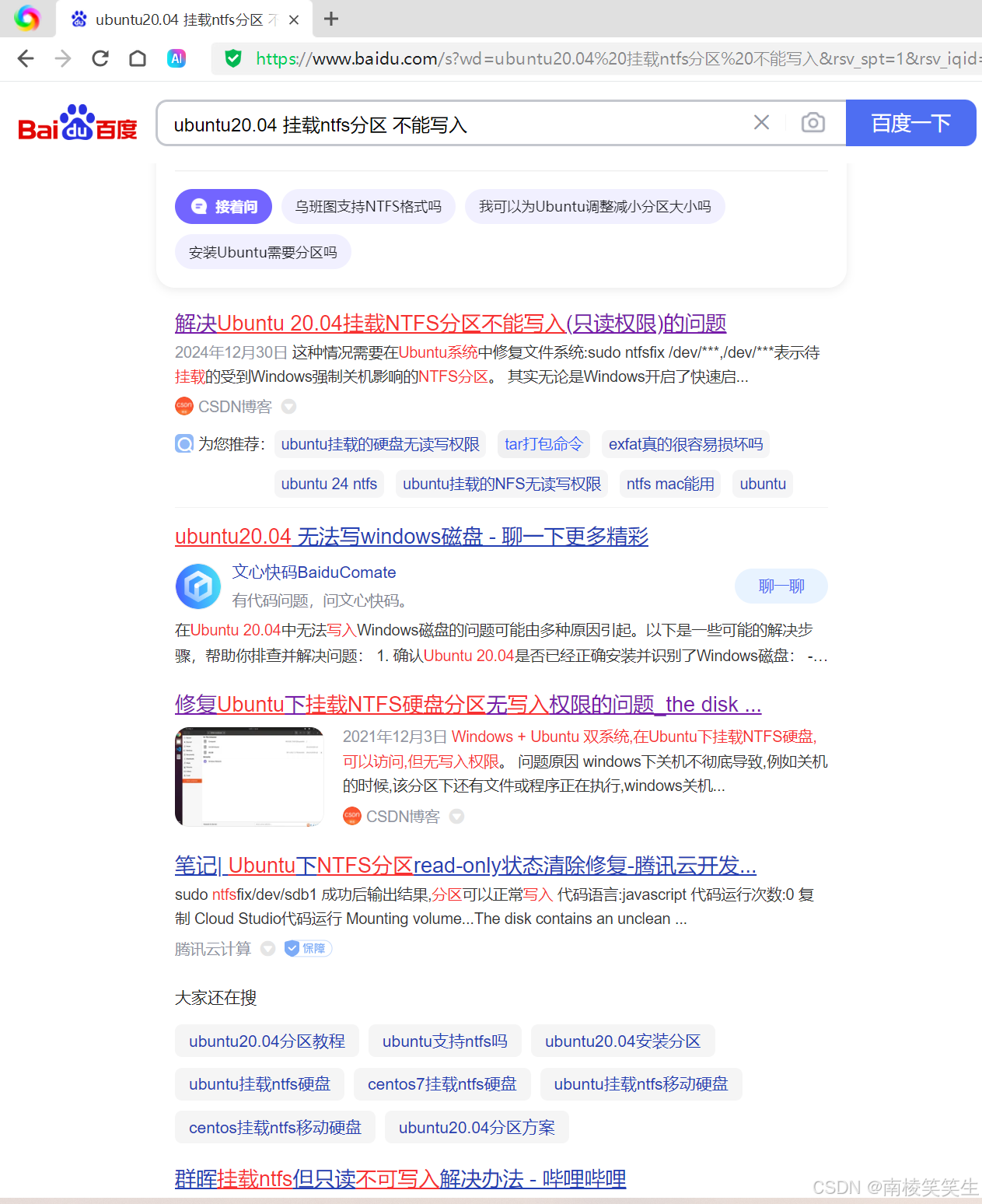The width and height of the screenshot is (982, 1204).
Task: Click the browser logo icon at top left
Action: tap(27, 18)
